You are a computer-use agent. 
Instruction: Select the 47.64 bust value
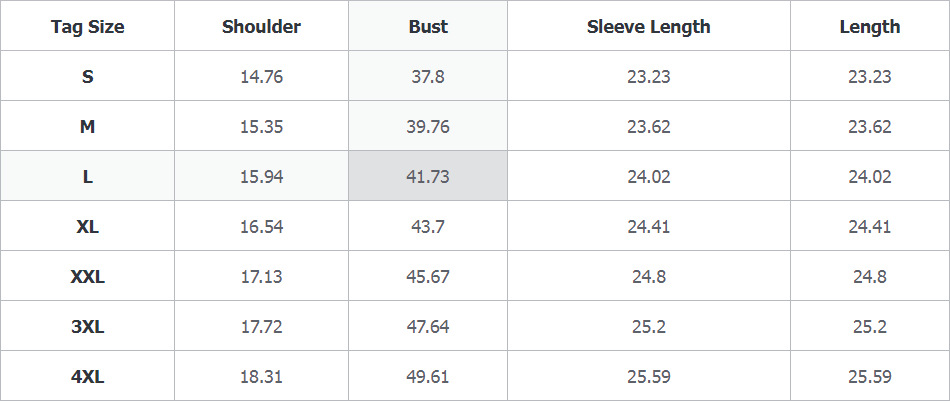[x=428, y=327]
